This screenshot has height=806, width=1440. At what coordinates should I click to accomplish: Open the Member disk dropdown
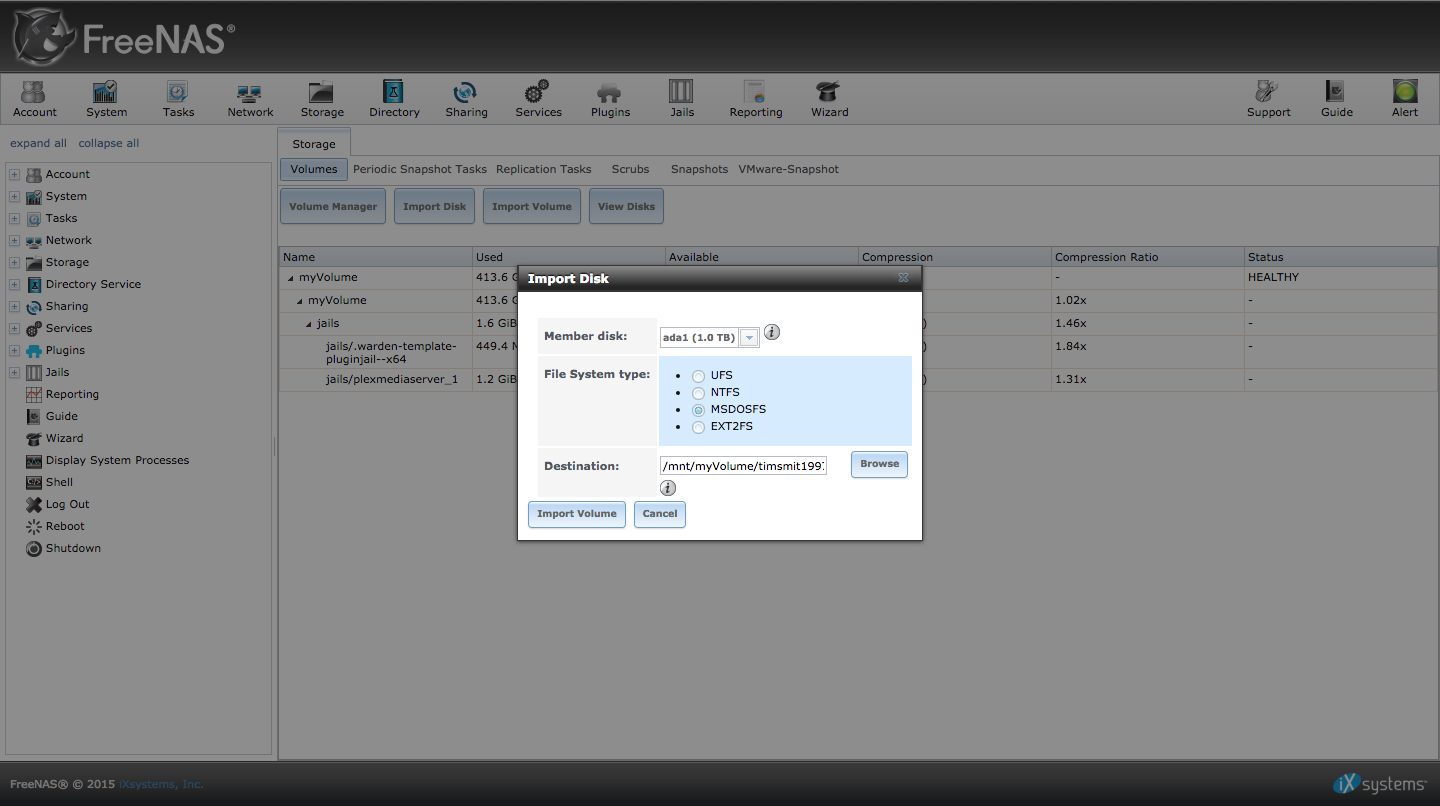749,338
